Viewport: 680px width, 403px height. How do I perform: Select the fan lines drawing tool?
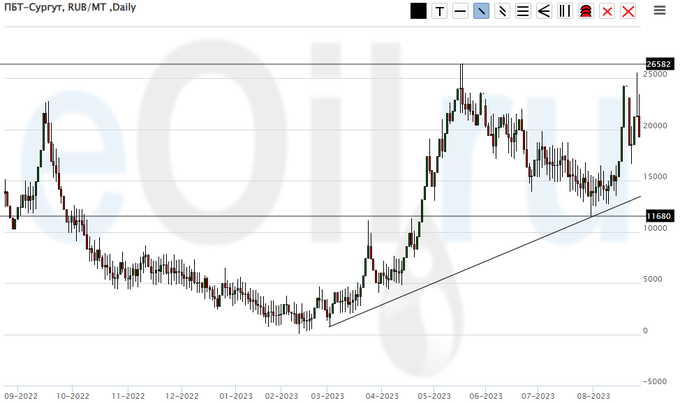point(544,11)
